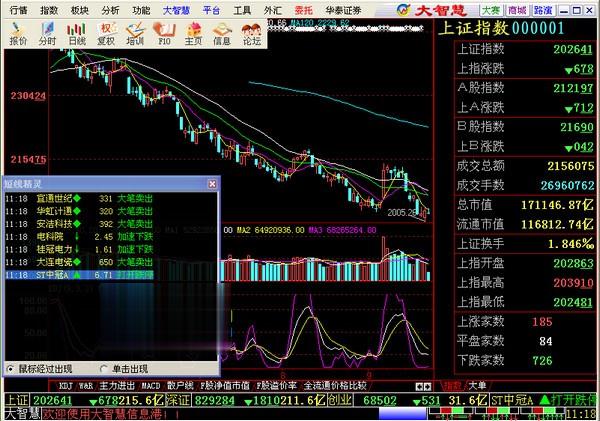Viewport: 600px width, 421px height.
Task: Open the 日线 daily K-line icon
Action: [77, 34]
